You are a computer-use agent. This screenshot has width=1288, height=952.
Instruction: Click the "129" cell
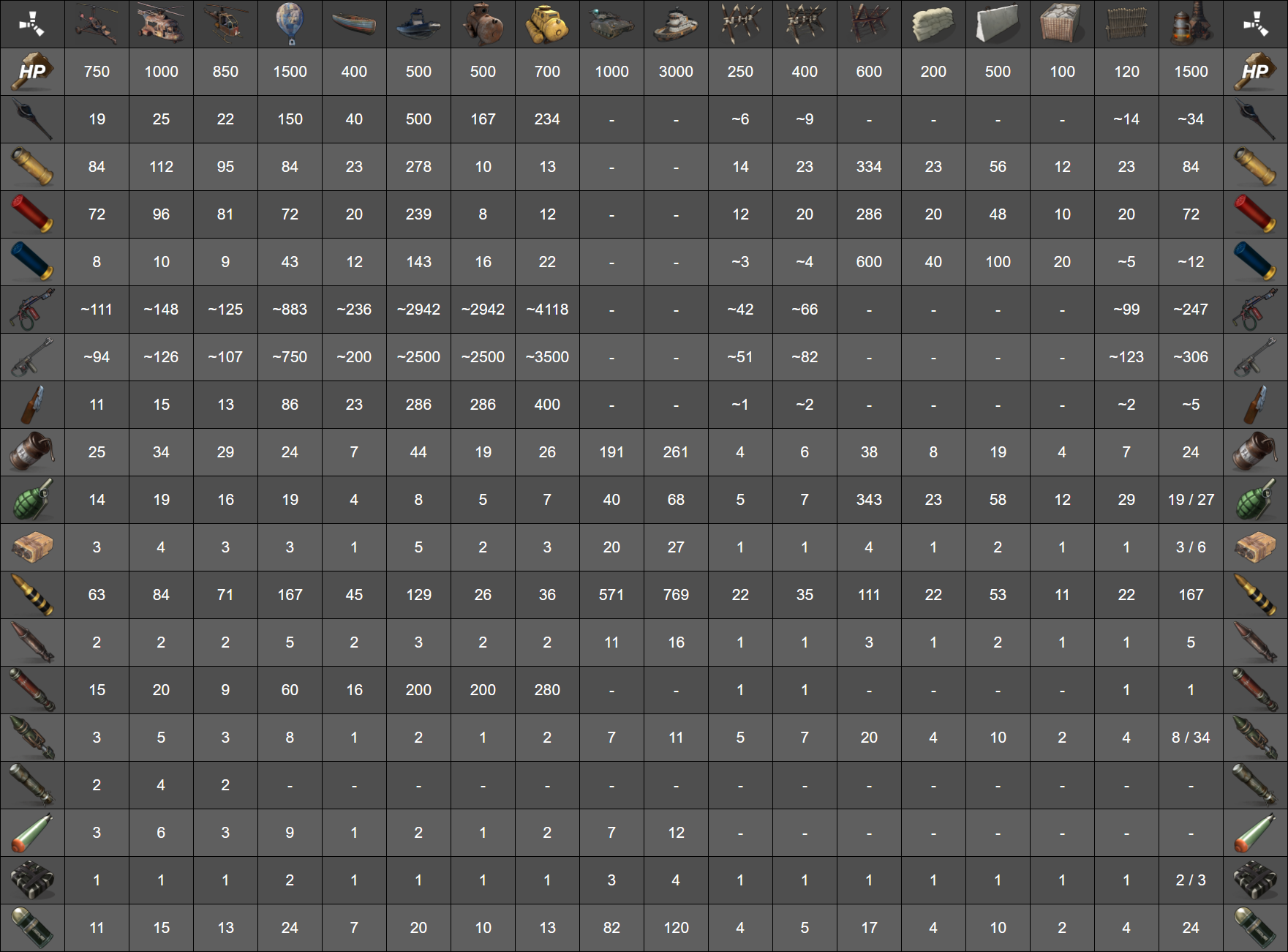coord(418,595)
